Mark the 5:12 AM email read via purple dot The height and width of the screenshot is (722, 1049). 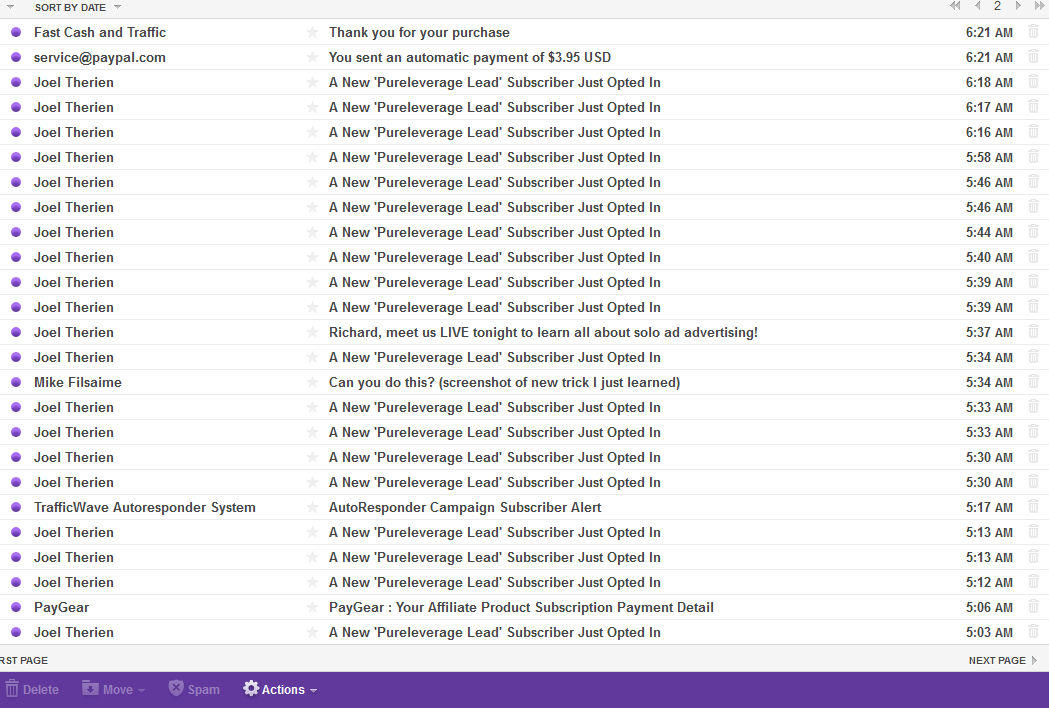click(16, 582)
